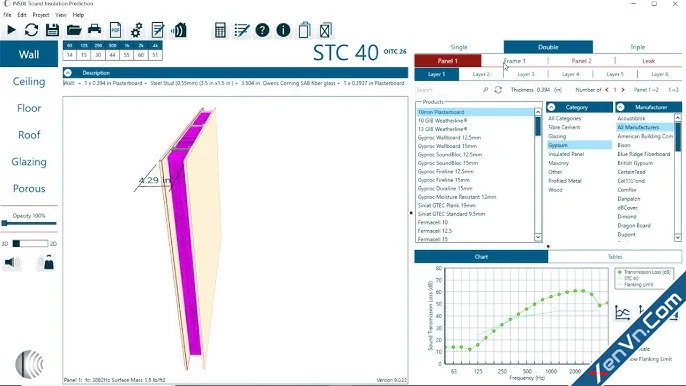Increase the Number of layers

[x=623, y=90]
